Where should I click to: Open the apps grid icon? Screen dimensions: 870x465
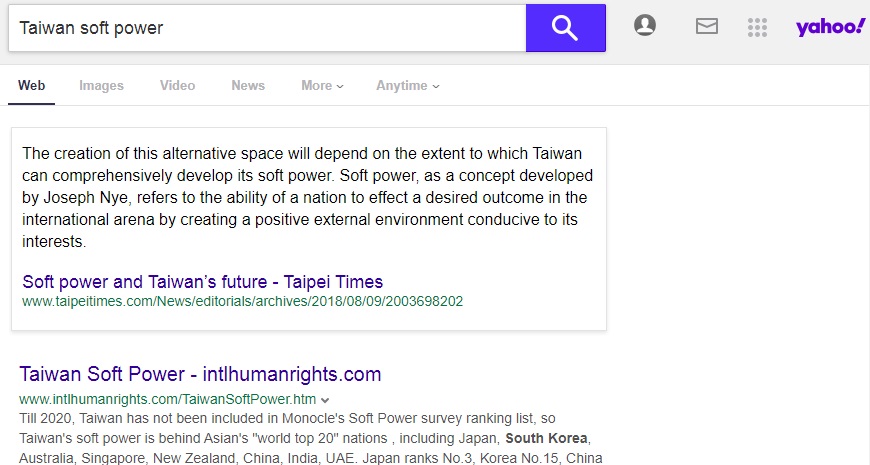pos(757,27)
